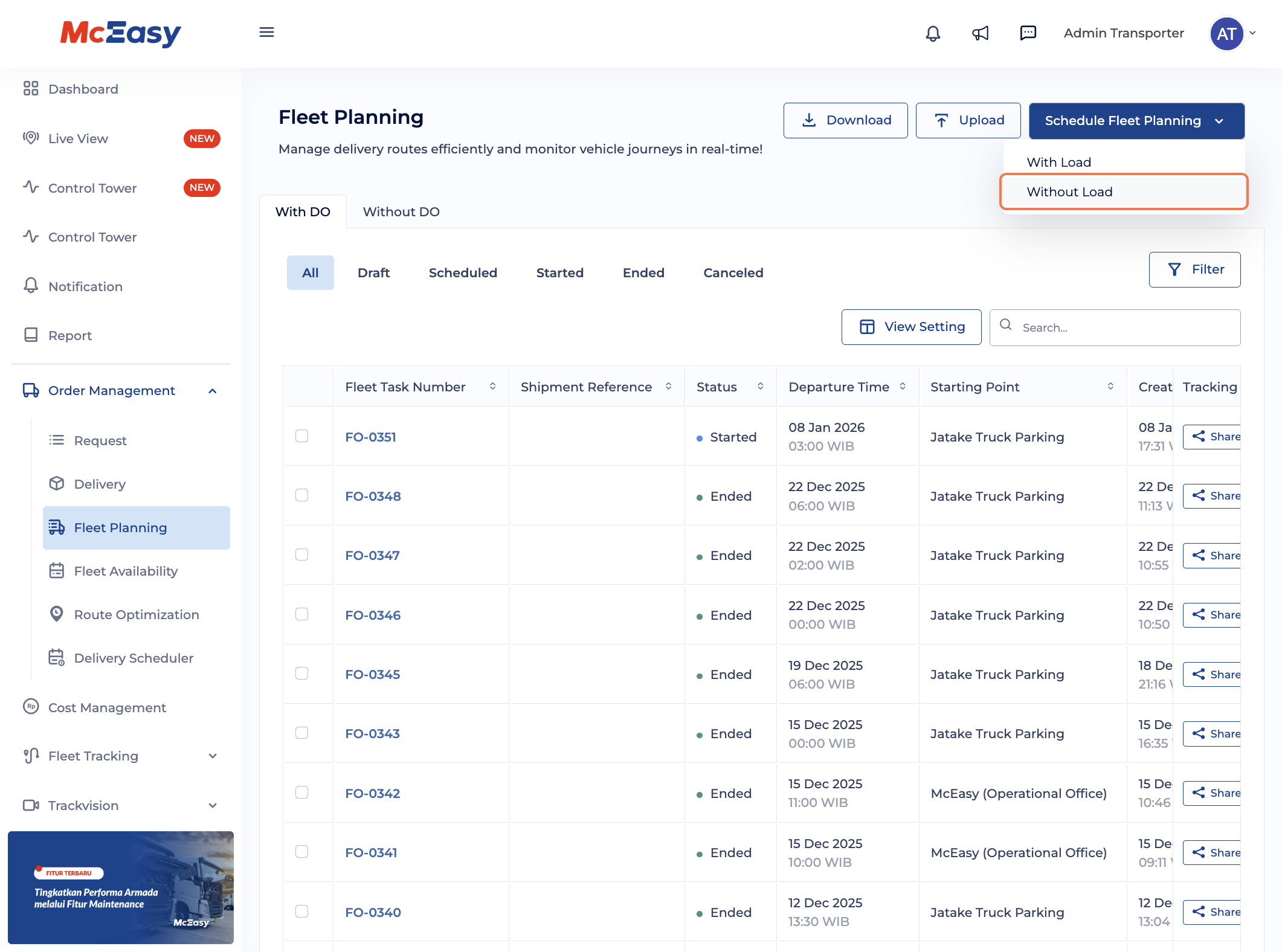Expand the Fleet Tracking menu
The height and width of the screenshot is (952, 1282).
click(x=212, y=756)
